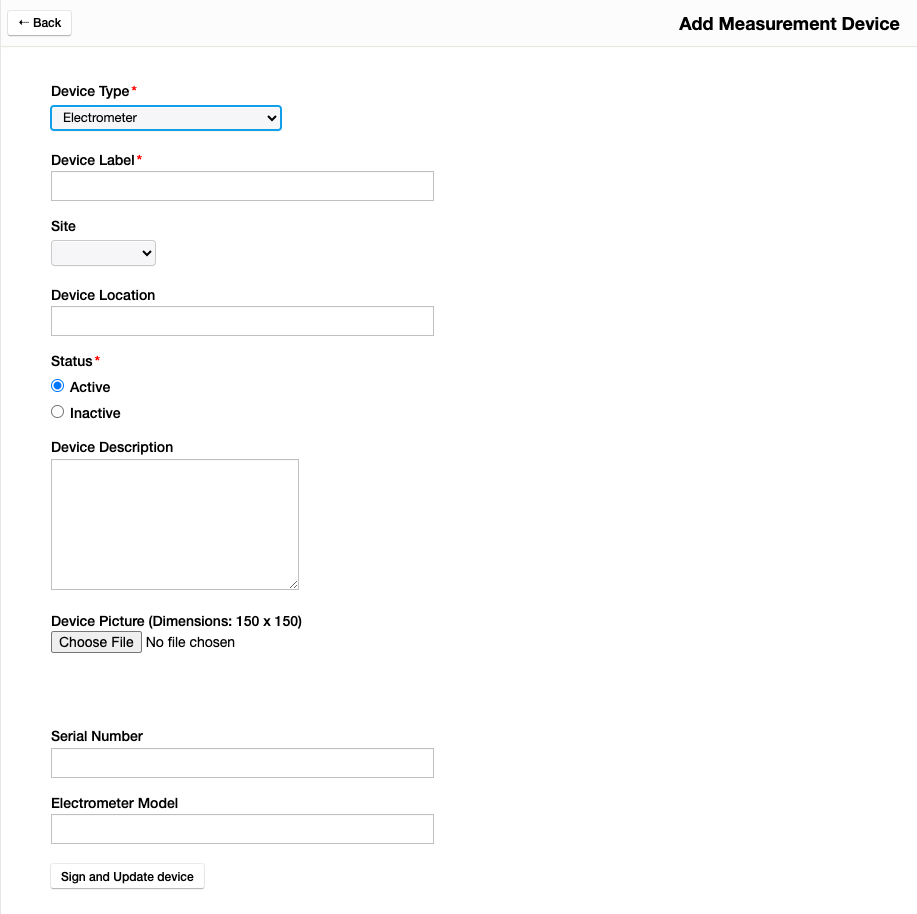Select the Inactive status radio button
Screen dimensions: 917x914
pyautogui.click(x=58, y=412)
